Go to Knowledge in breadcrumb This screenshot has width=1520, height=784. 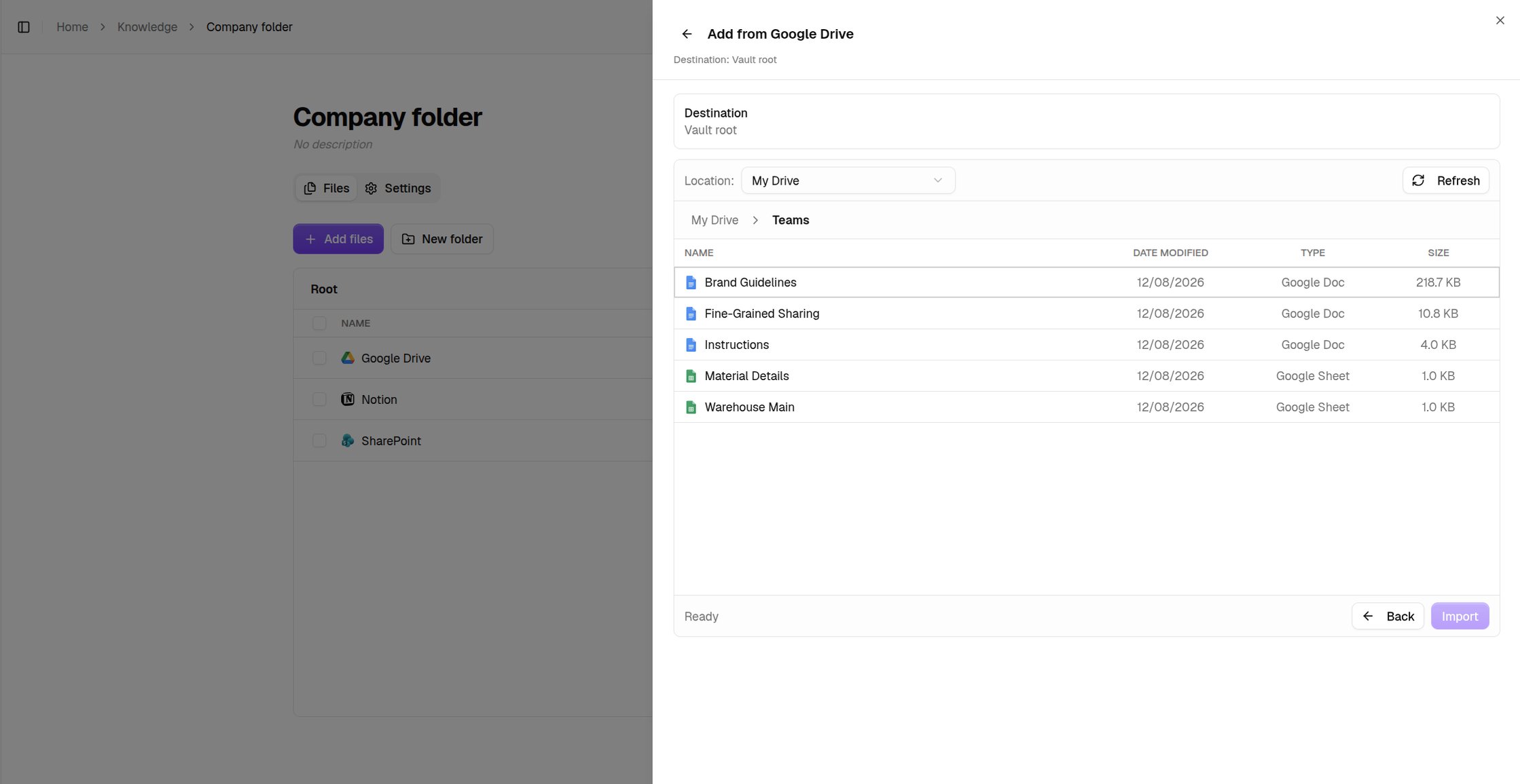click(x=147, y=27)
